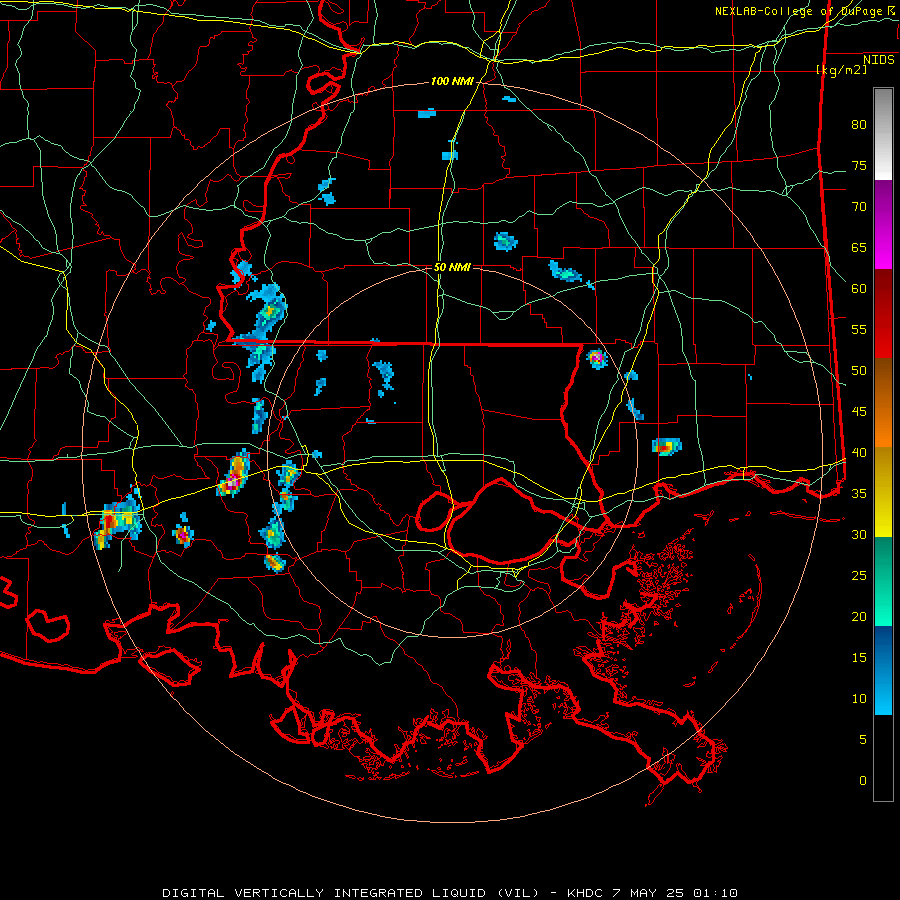The width and height of the screenshot is (900, 900).
Task: Click the 5 value on the scale
Action: click(863, 740)
